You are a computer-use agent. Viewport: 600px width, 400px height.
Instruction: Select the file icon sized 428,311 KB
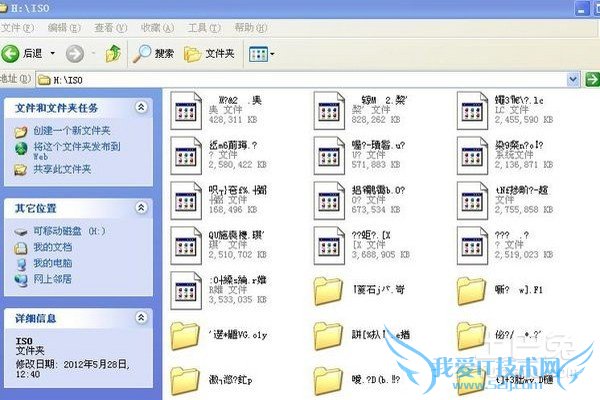pos(186,111)
